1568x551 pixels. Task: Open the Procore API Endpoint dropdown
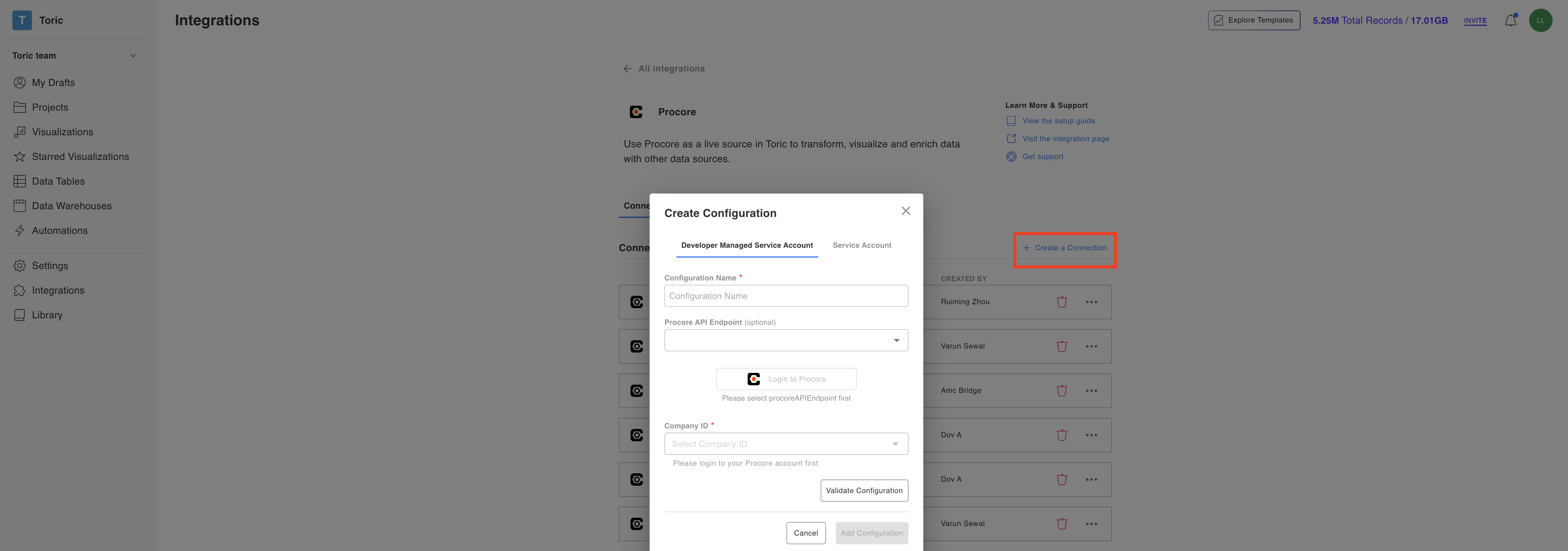(x=786, y=340)
